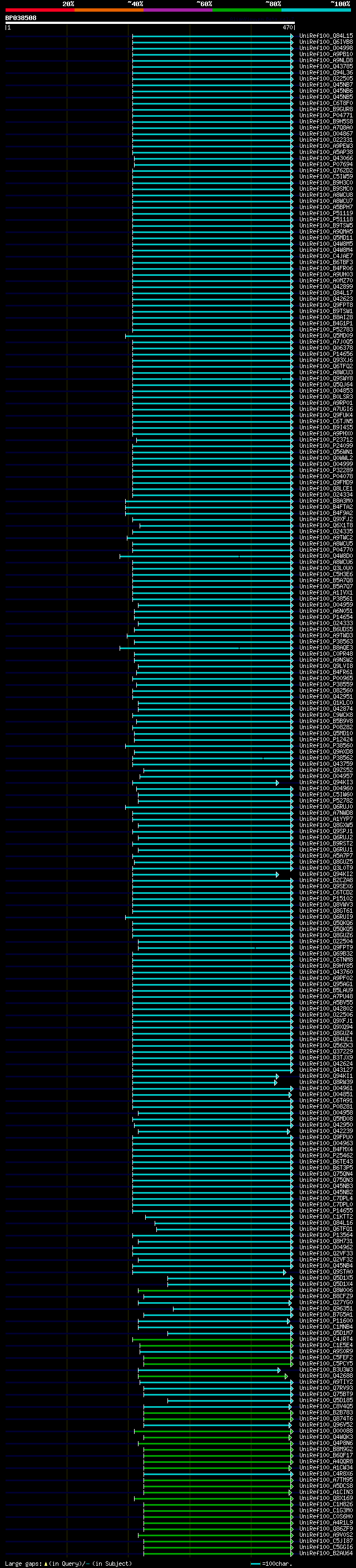The height and width of the screenshot is (1568, 356).
Task: Select hit label UniRef100_Q42688
Action: click(x=326, y=1376)
